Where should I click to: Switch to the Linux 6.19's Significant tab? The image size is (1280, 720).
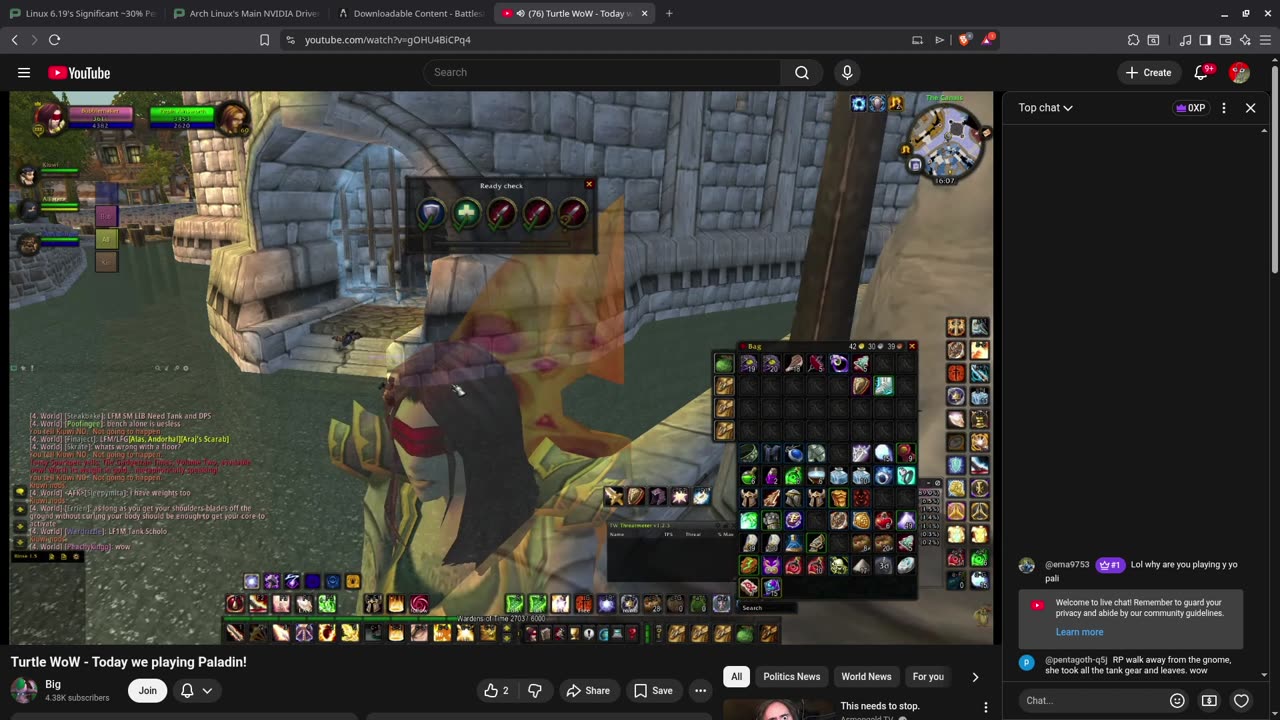click(x=82, y=13)
